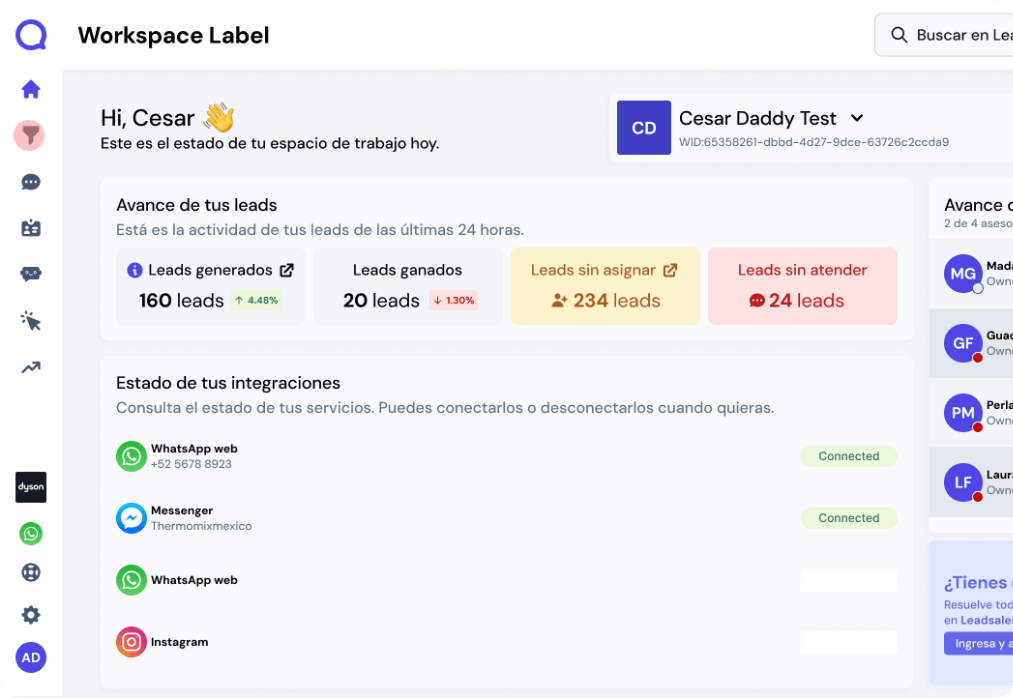Click the Leads sin atender card
The width and height of the screenshot is (1013, 698).
pyautogui.click(x=802, y=286)
